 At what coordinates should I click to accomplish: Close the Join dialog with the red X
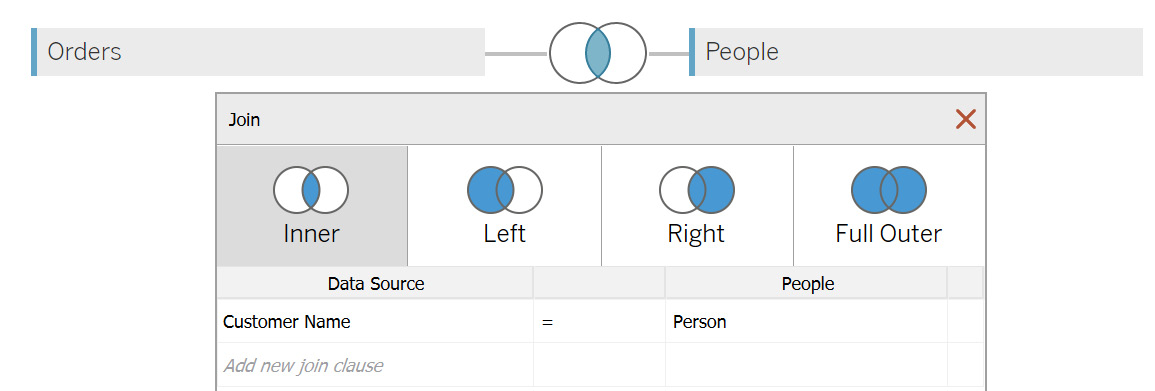pos(966,119)
